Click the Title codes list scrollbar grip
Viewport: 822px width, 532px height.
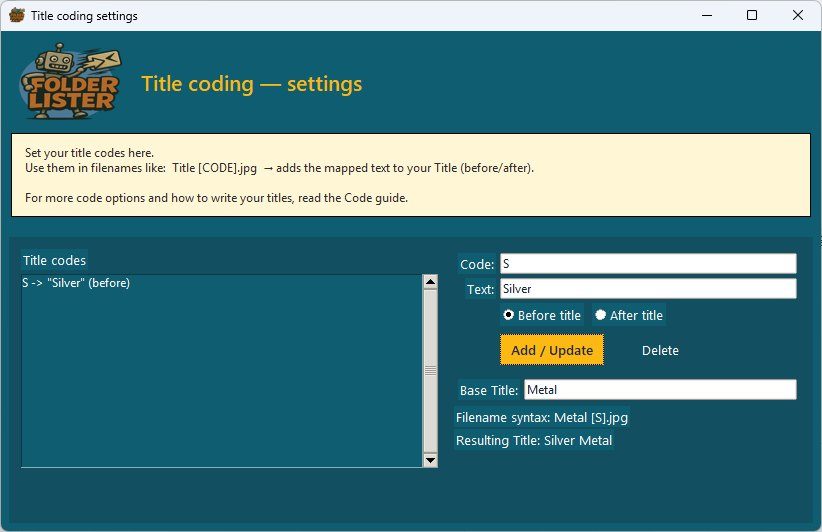[x=430, y=369]
